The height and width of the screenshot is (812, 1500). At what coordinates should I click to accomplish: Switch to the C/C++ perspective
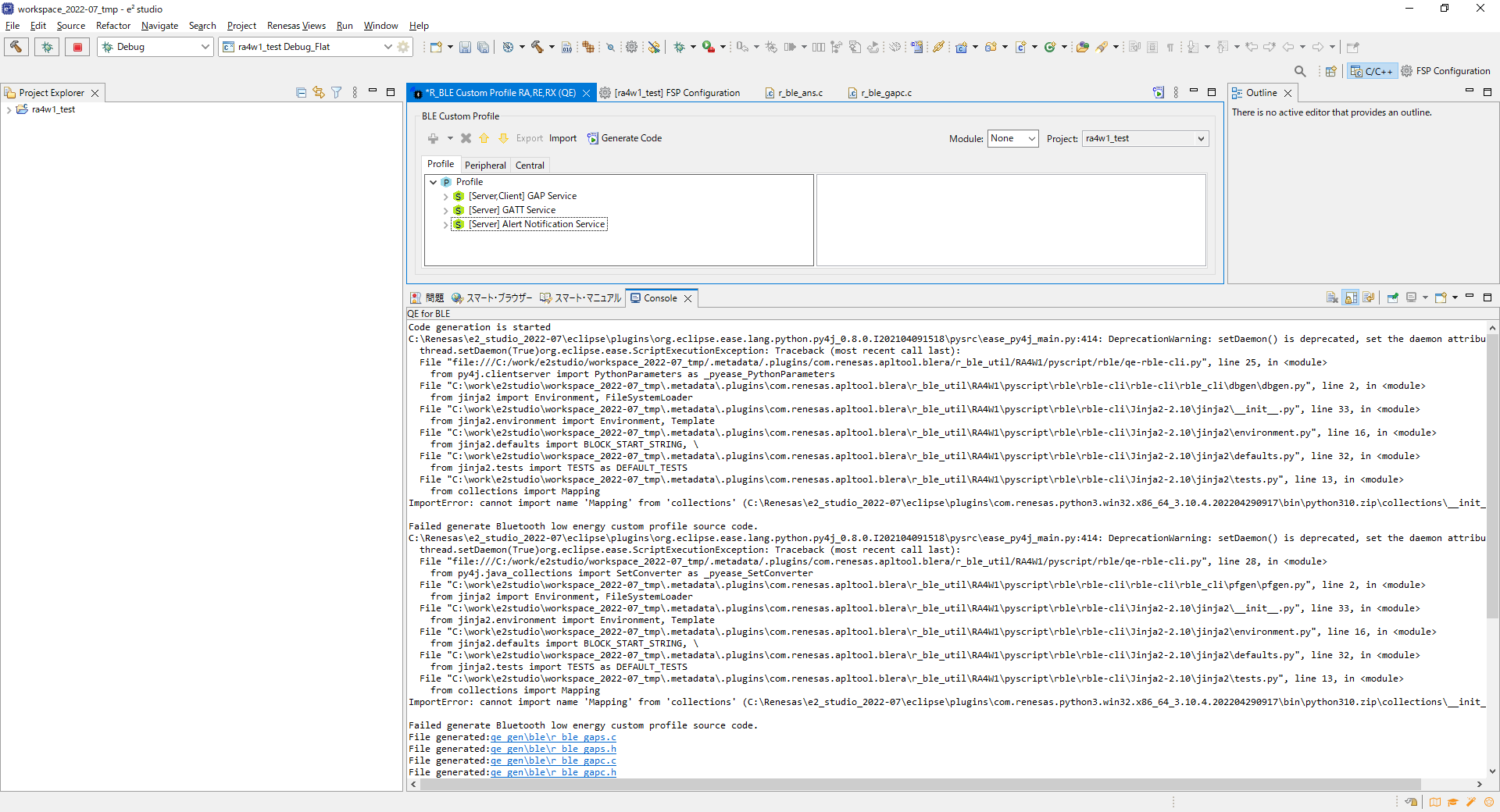pos(1371,71)
